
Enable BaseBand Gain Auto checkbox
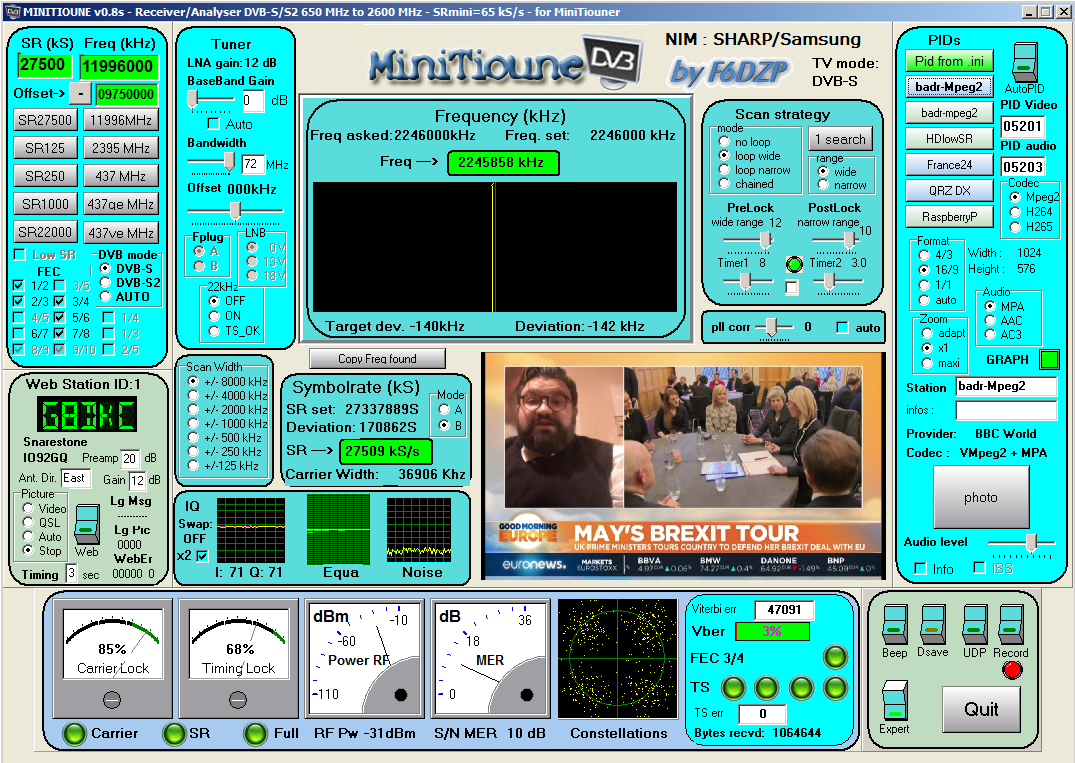[x=213, y=124]
